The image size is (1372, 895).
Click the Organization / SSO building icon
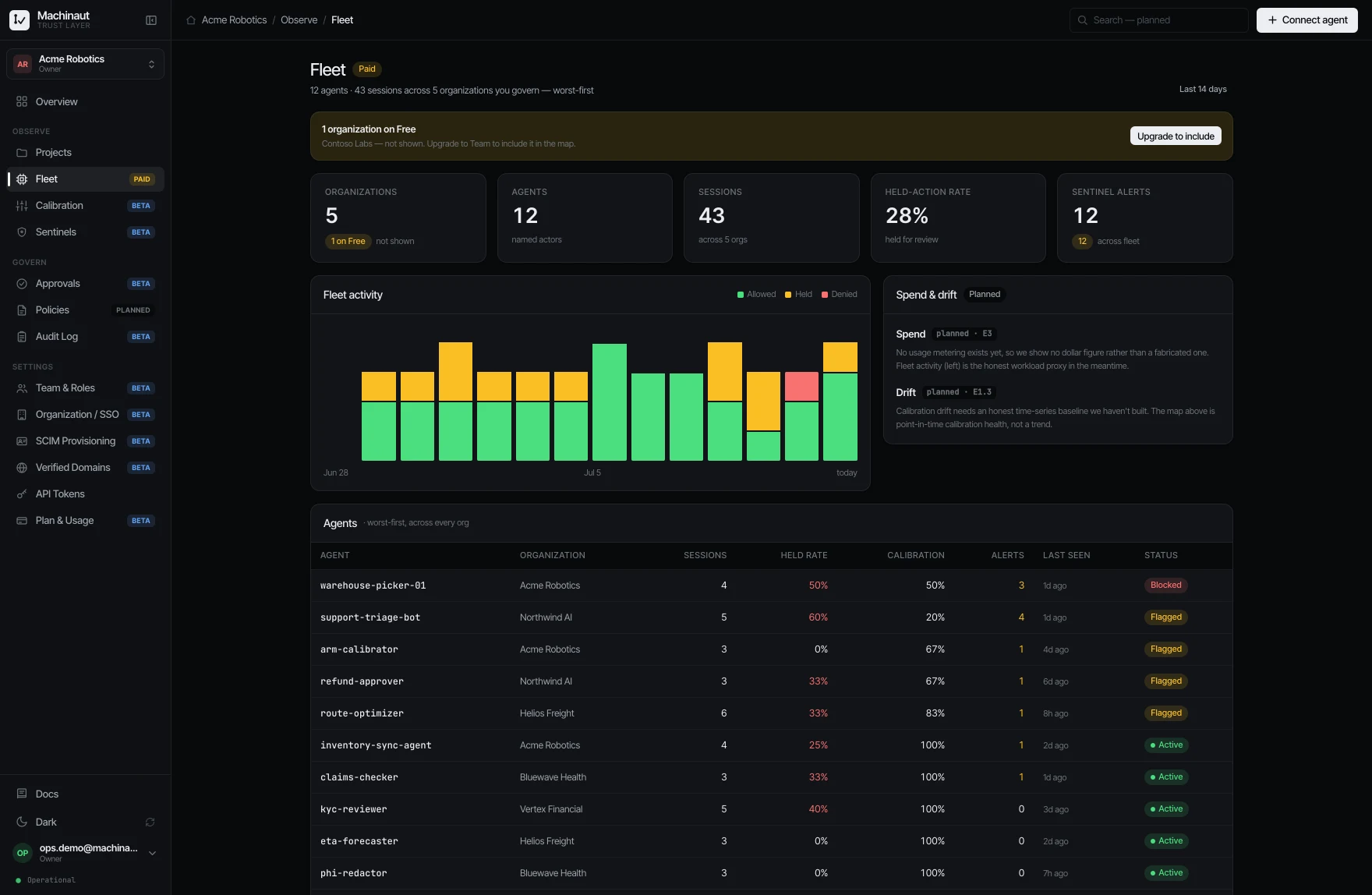tap(22, 415)
